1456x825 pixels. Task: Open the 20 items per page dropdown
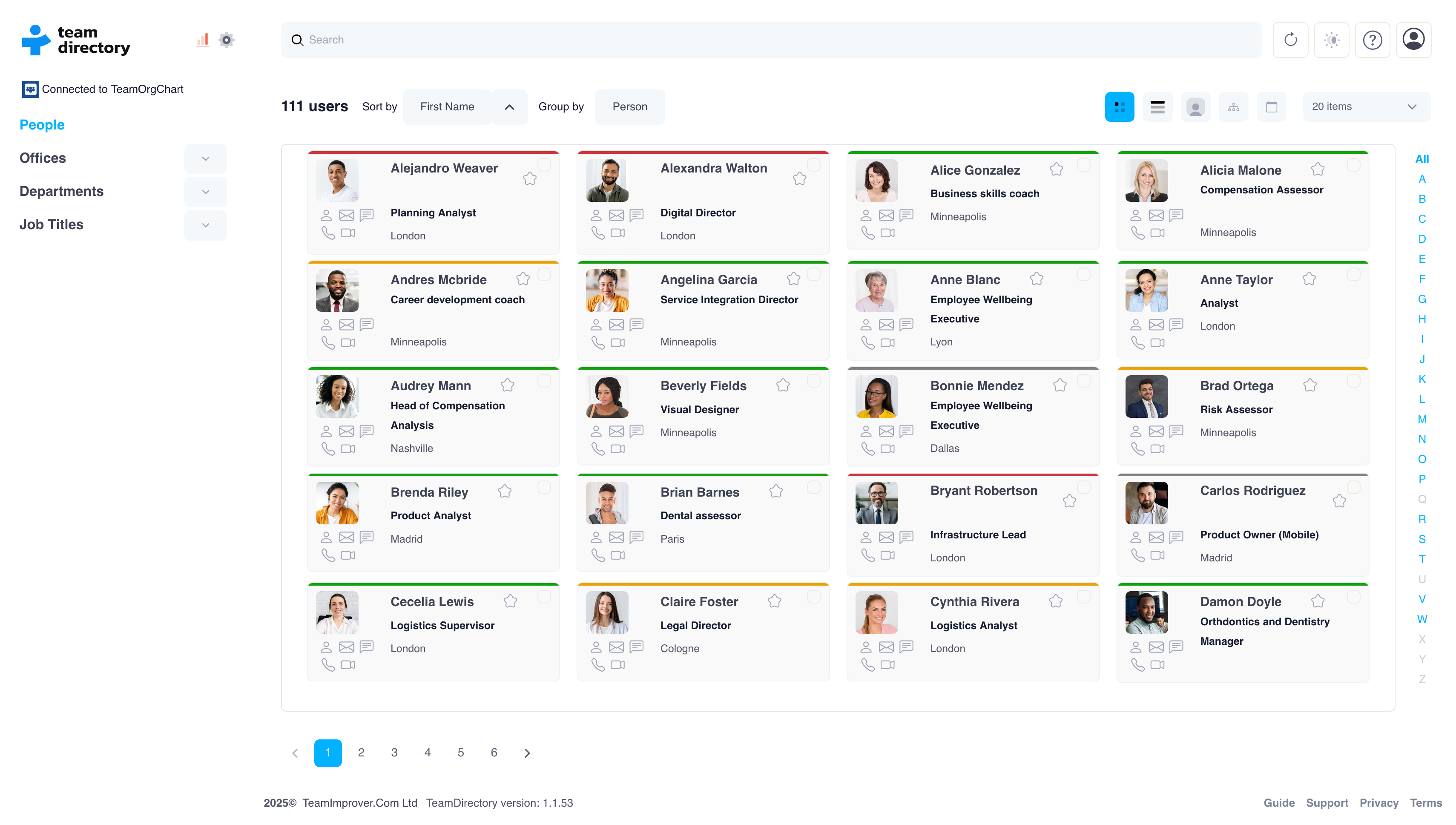click(x=1366, y=106)
